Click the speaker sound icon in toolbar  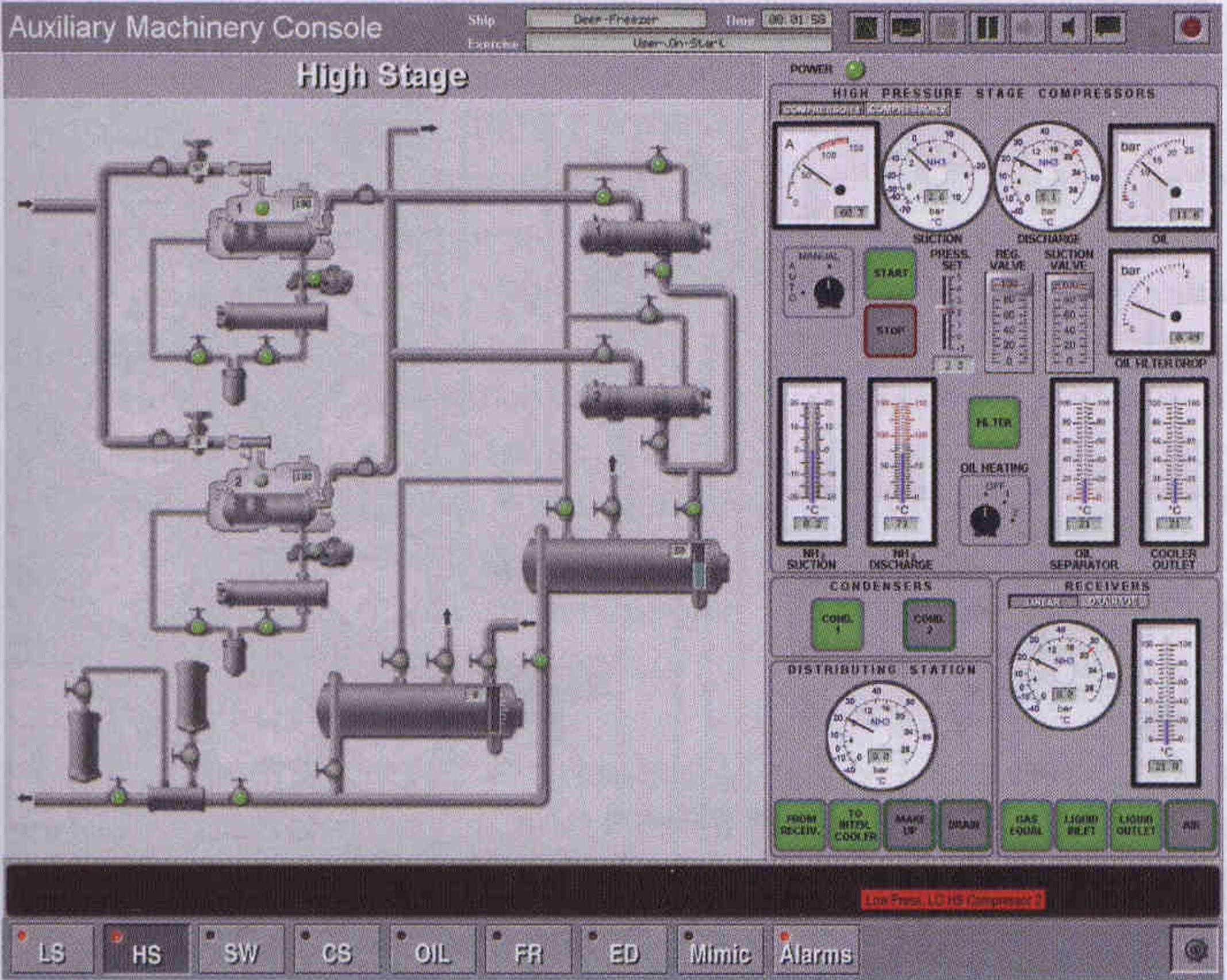[x=1068, y=28]
